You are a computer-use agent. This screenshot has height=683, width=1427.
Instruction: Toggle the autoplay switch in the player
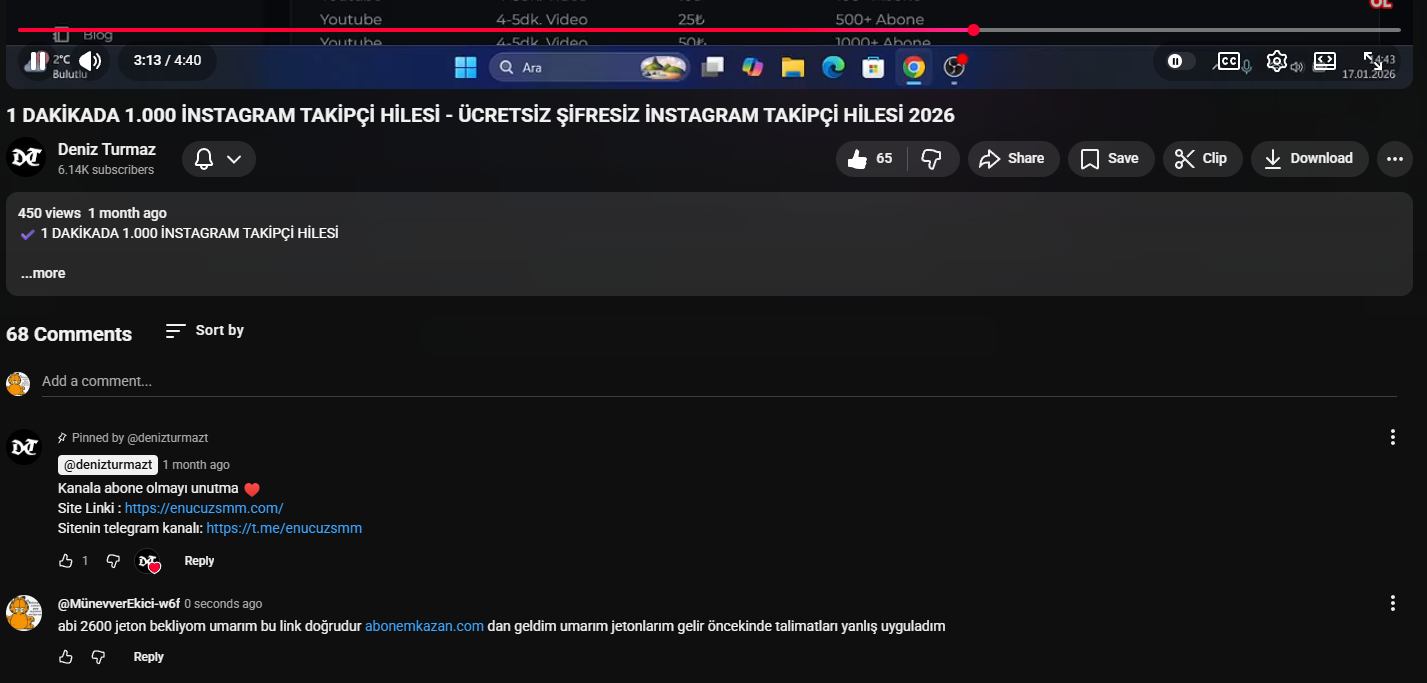pos(1176,61)
